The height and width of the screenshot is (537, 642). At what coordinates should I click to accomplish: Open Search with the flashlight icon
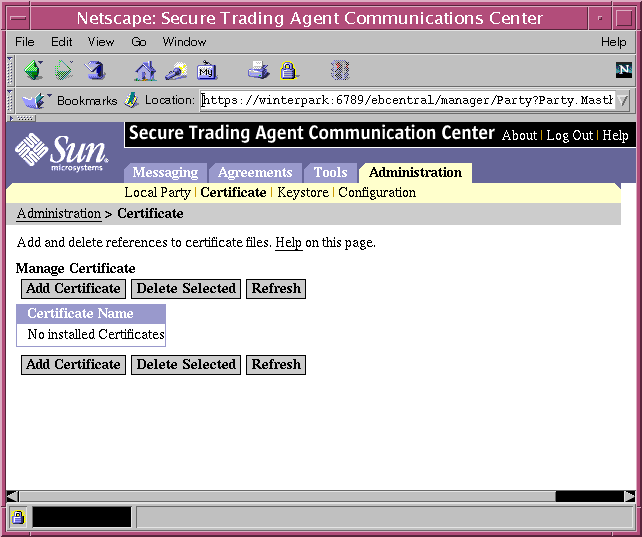click(176, 71)
